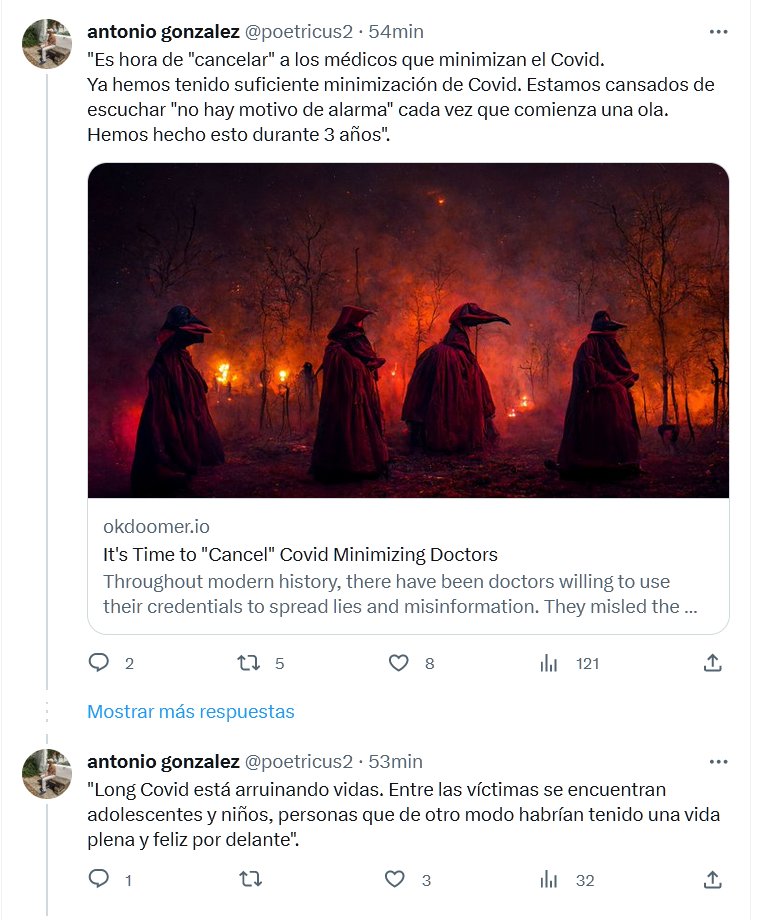
Task: Open antonio gonzalez profile from first tweet
Action: (x=163, y=32)
